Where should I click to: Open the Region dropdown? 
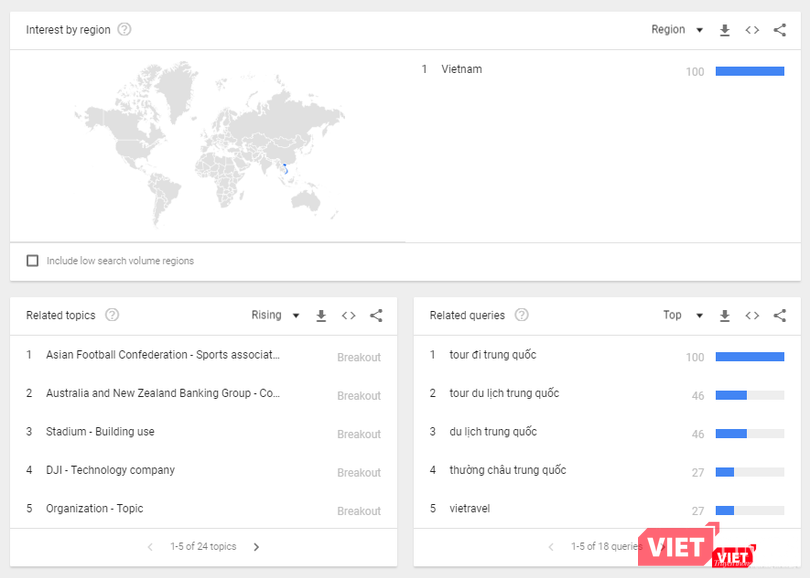(x=677, y=30)
